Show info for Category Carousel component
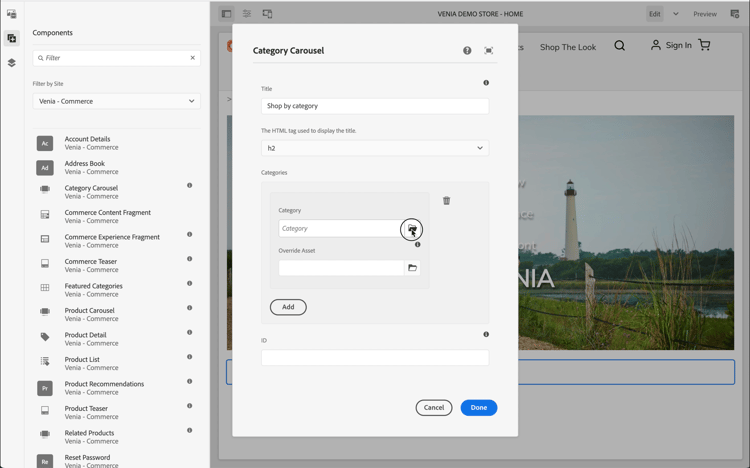Screen dimensions: 750x468 click(x=189, y=186)
